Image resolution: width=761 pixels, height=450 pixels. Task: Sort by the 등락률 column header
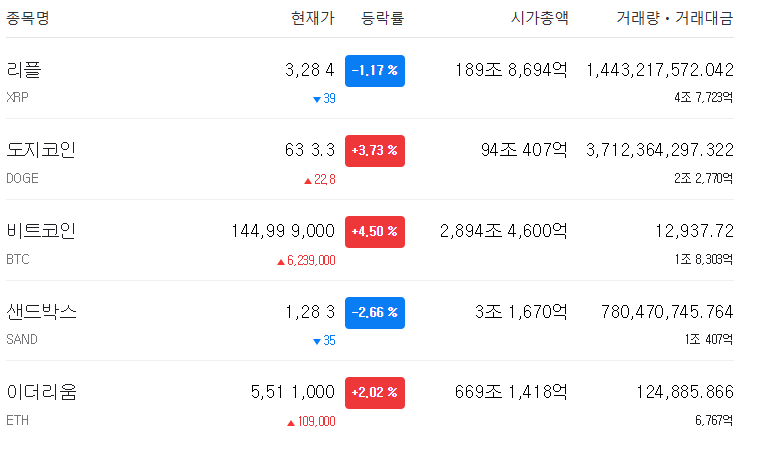[x=382, y=18]
